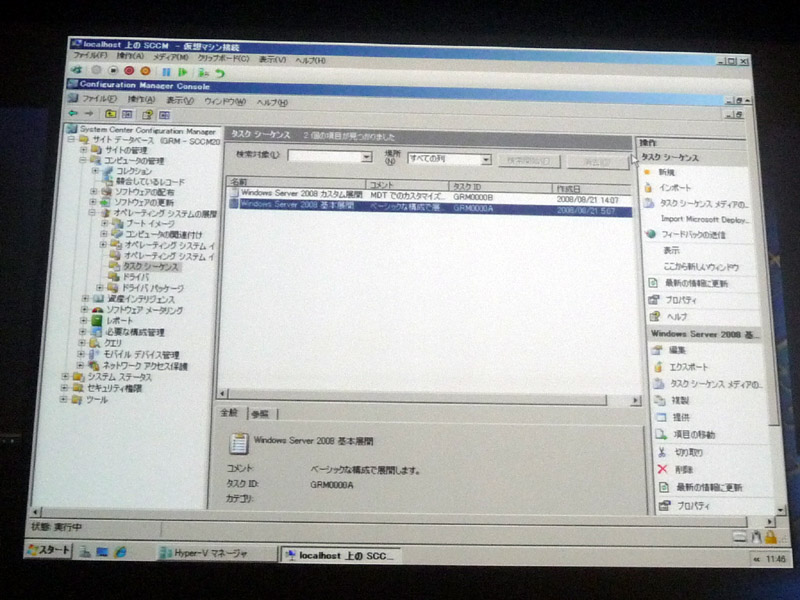Click the black Turn Off VM icon

coord(113,70)
